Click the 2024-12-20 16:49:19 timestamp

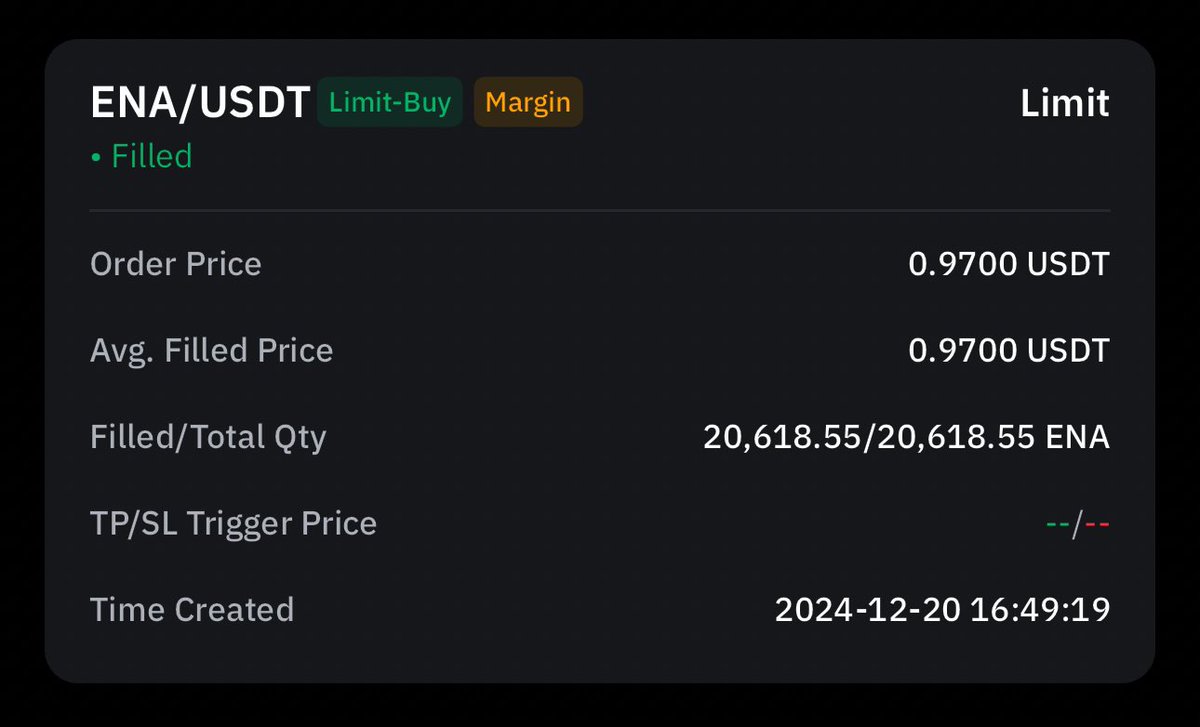[x=943, y=609]
